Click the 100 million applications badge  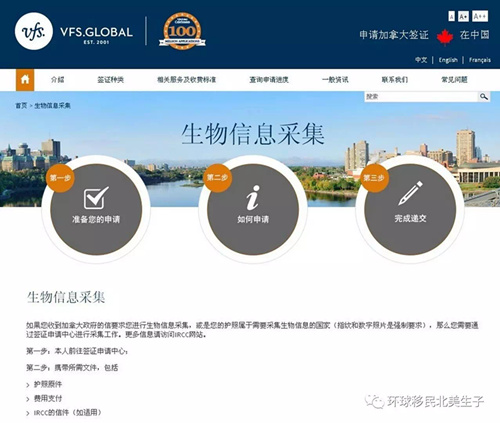[182, 31]
